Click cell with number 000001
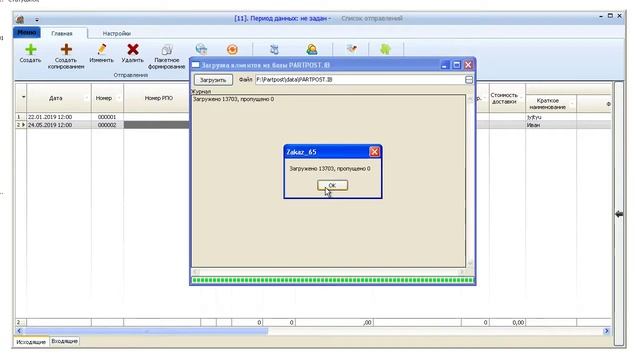This screenshot has width=640, height=360. click(107, 117)
